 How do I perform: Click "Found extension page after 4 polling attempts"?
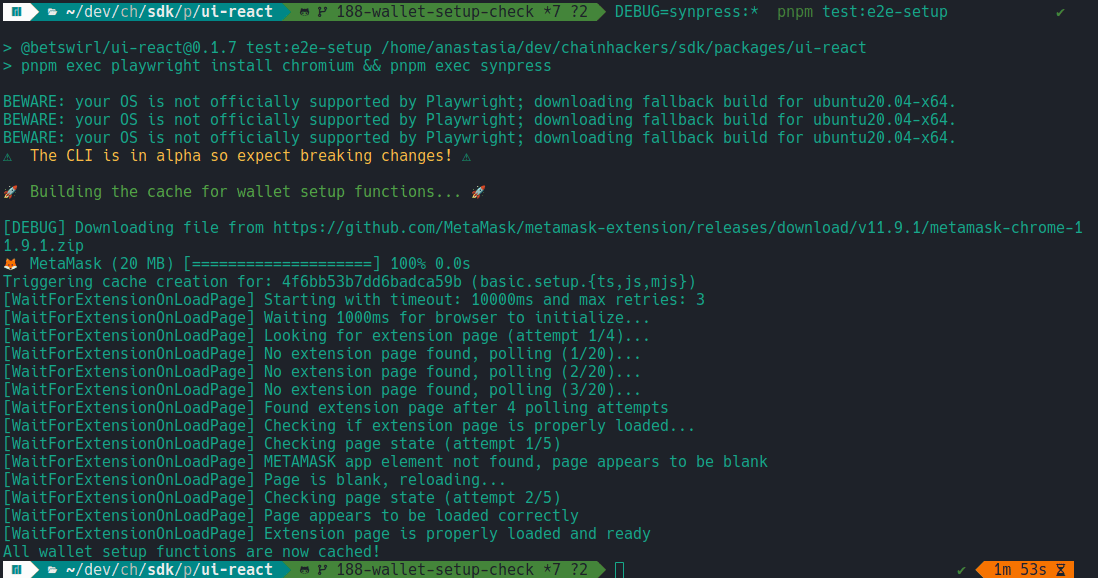[466, 408]
